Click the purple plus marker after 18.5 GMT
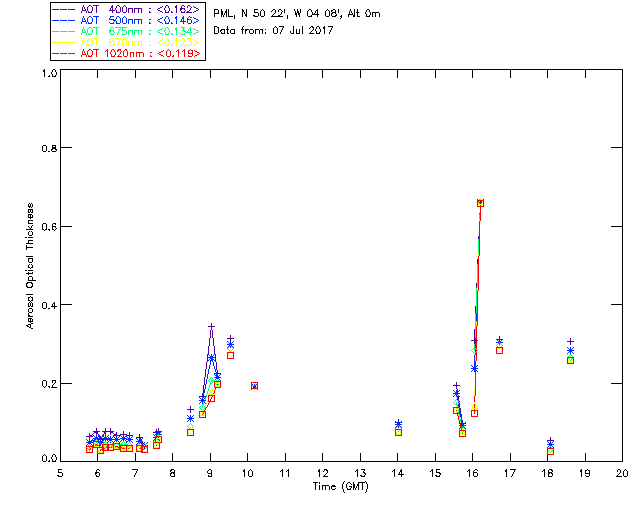This screenshot has height=512, width=640. point(571,341)
